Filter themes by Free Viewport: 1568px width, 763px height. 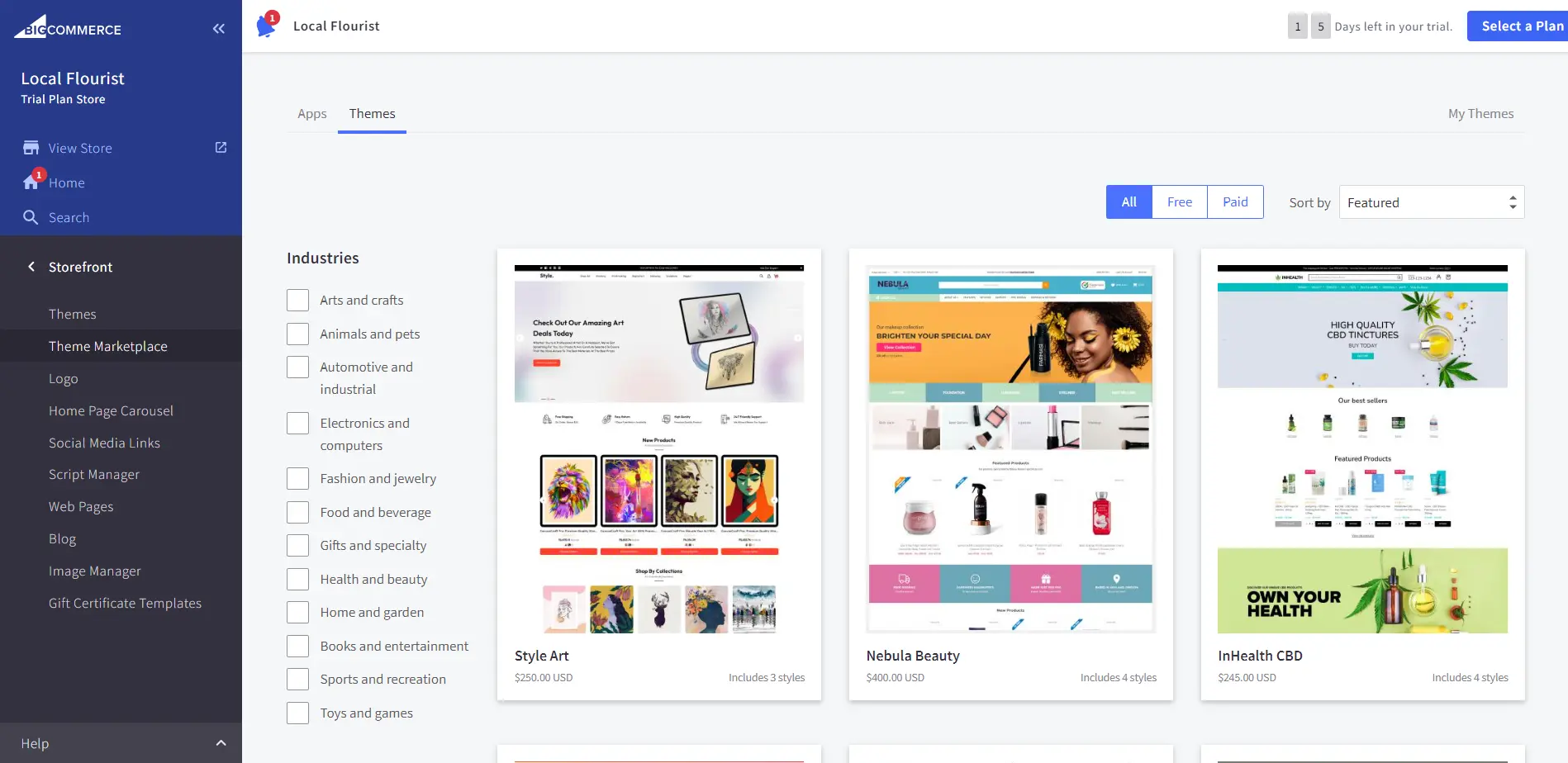1179,202
